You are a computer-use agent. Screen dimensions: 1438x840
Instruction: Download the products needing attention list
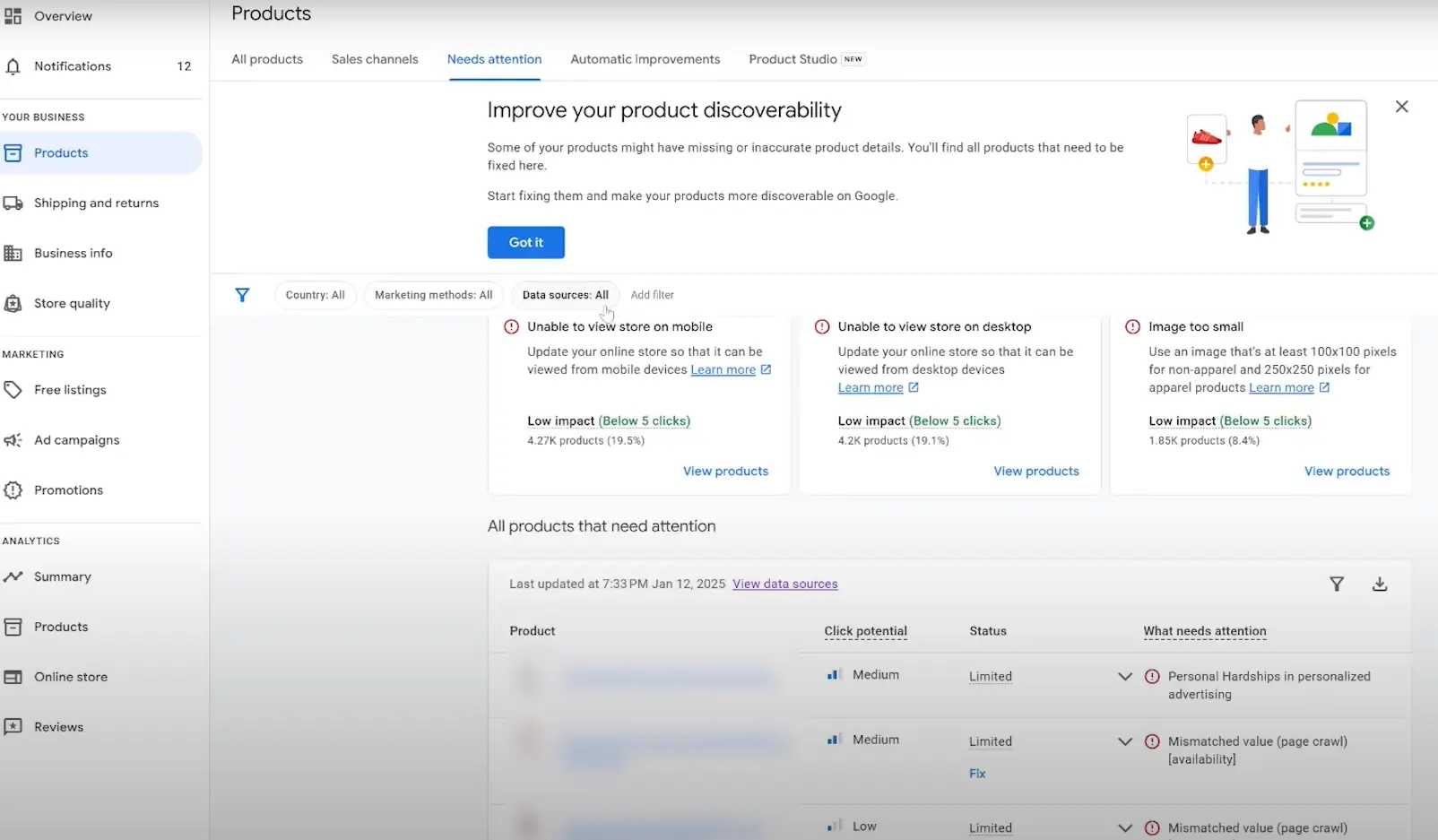coord(1380,585)
